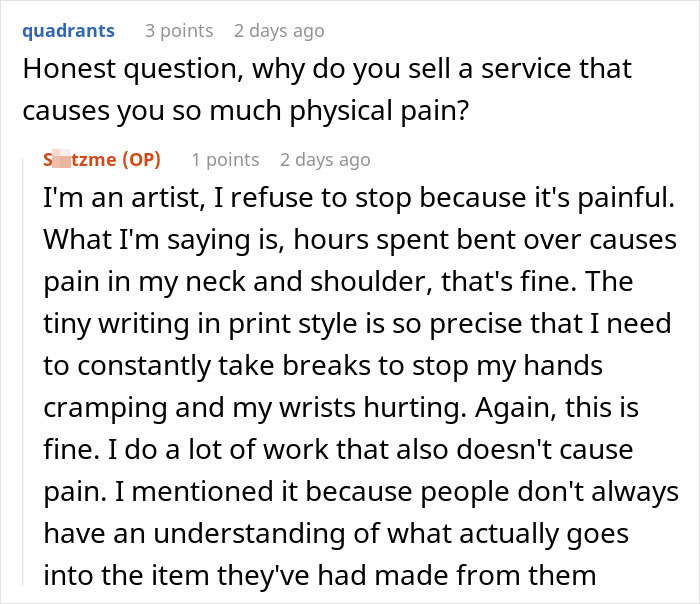Open timestamp link on quadrants' comment
The width and height of the screenshot is (700, 604).
(279, 31)
